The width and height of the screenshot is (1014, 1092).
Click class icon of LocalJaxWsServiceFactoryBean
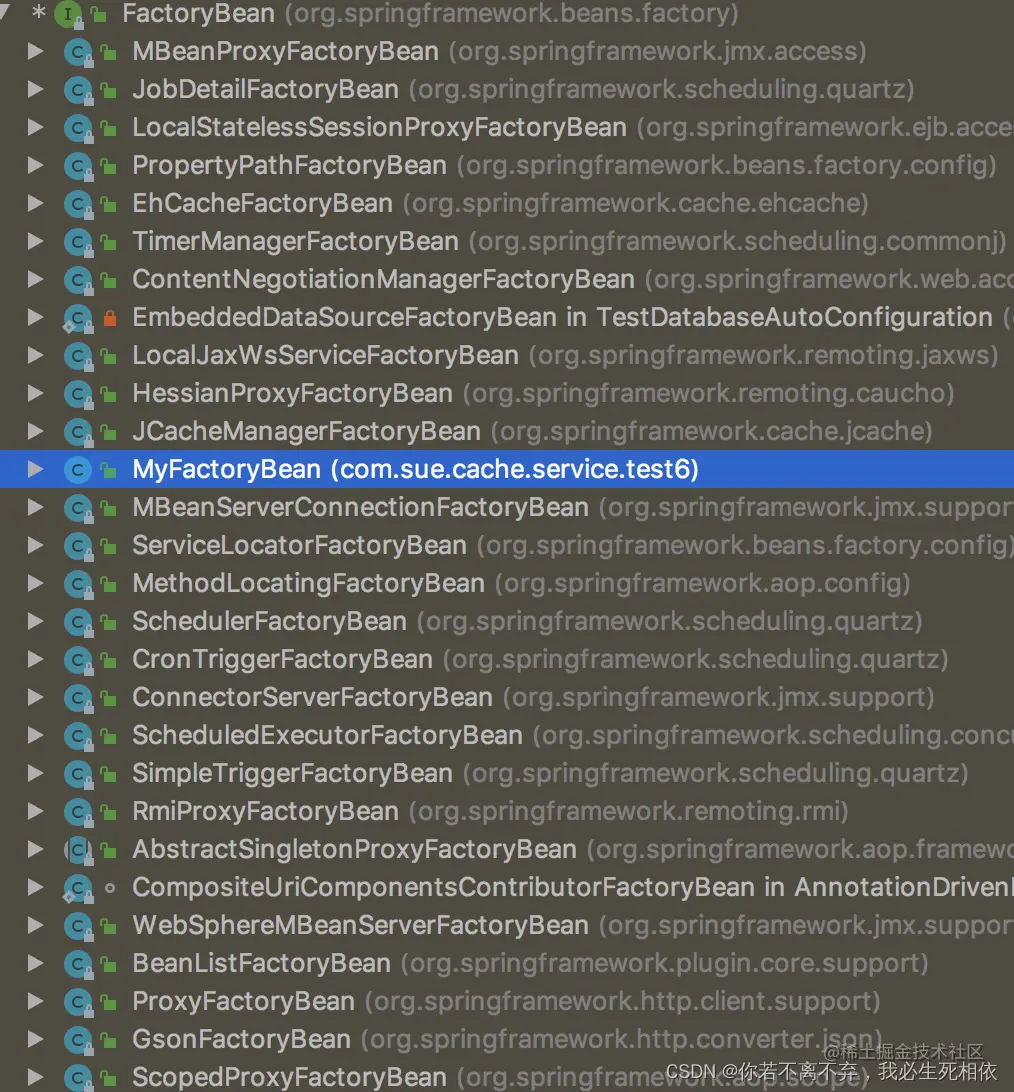[x=78, y=356]
